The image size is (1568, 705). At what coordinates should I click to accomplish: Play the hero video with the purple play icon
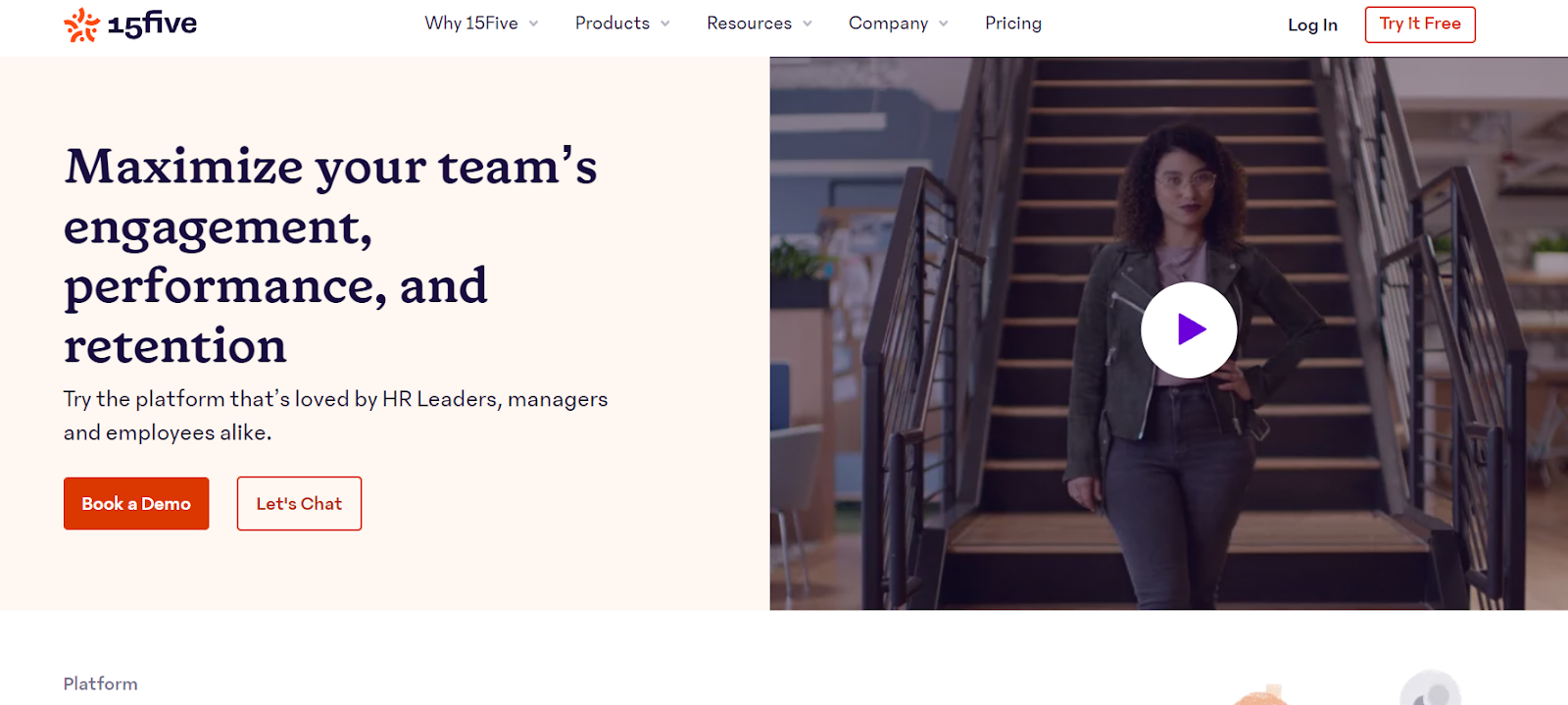[1189, 330]
